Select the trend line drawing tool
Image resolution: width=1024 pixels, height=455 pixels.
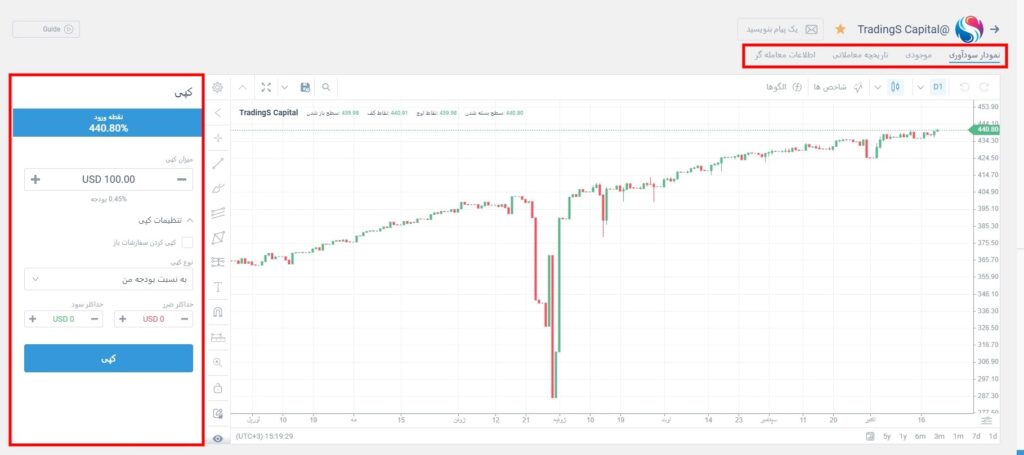coord(219,163)
